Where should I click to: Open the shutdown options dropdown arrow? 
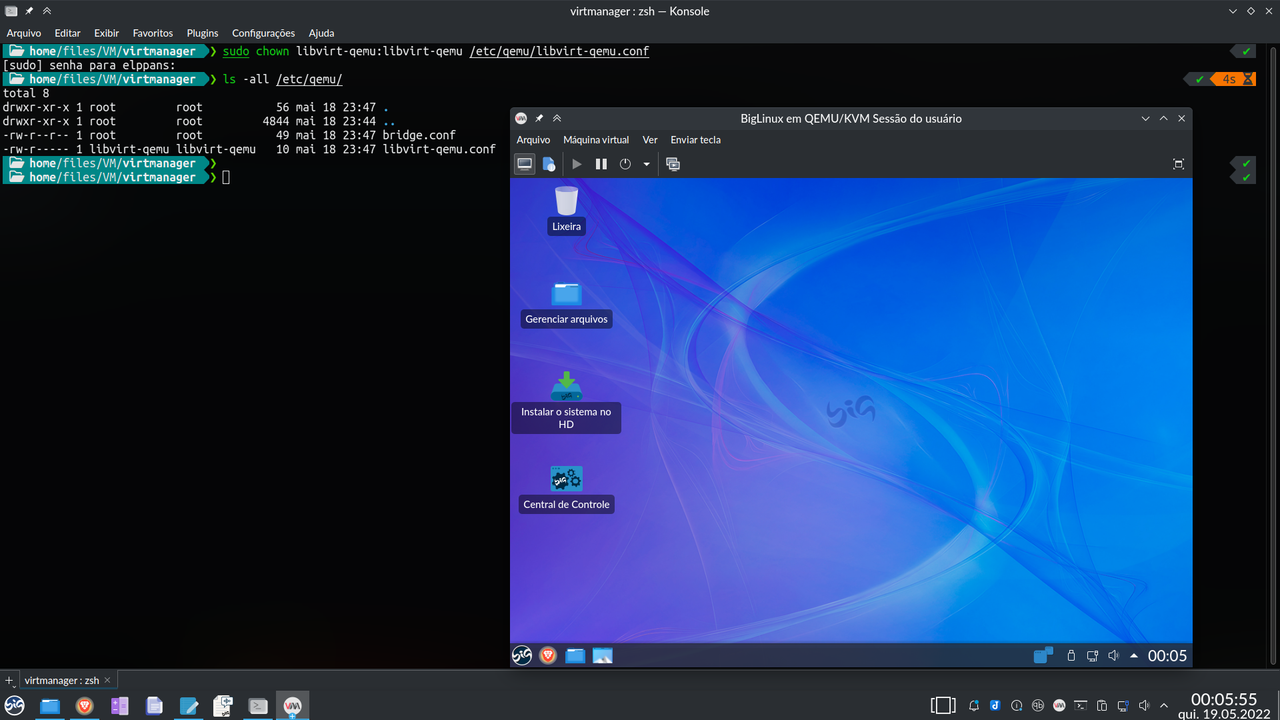(646, 164)
